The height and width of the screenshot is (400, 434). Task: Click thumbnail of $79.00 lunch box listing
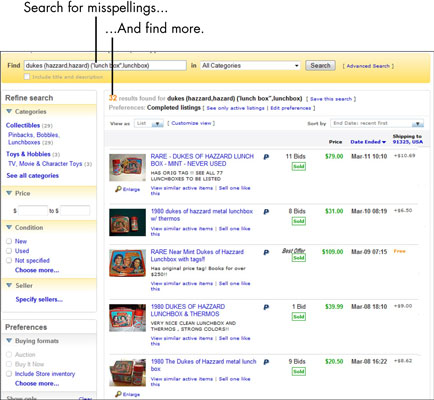pyautogui.click(x=127, y=168)
